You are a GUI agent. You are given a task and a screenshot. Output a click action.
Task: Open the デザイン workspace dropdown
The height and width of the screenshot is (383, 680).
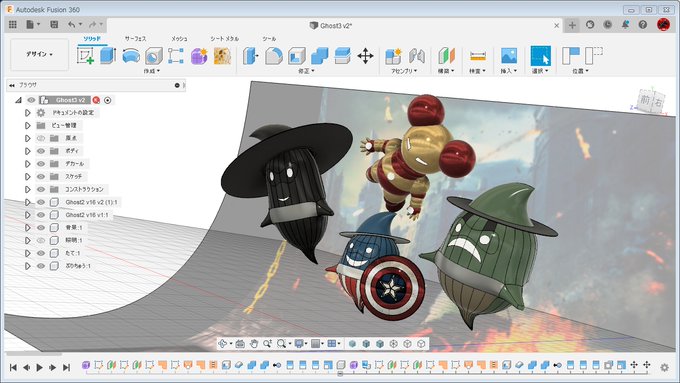[39, 54]
